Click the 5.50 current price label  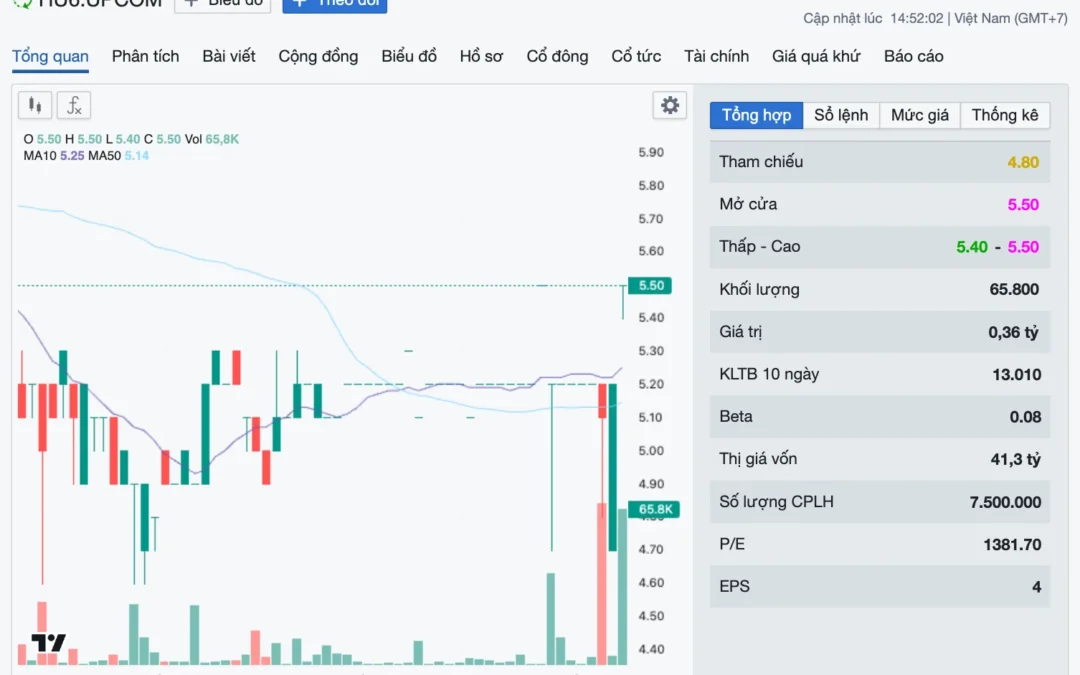650,286
